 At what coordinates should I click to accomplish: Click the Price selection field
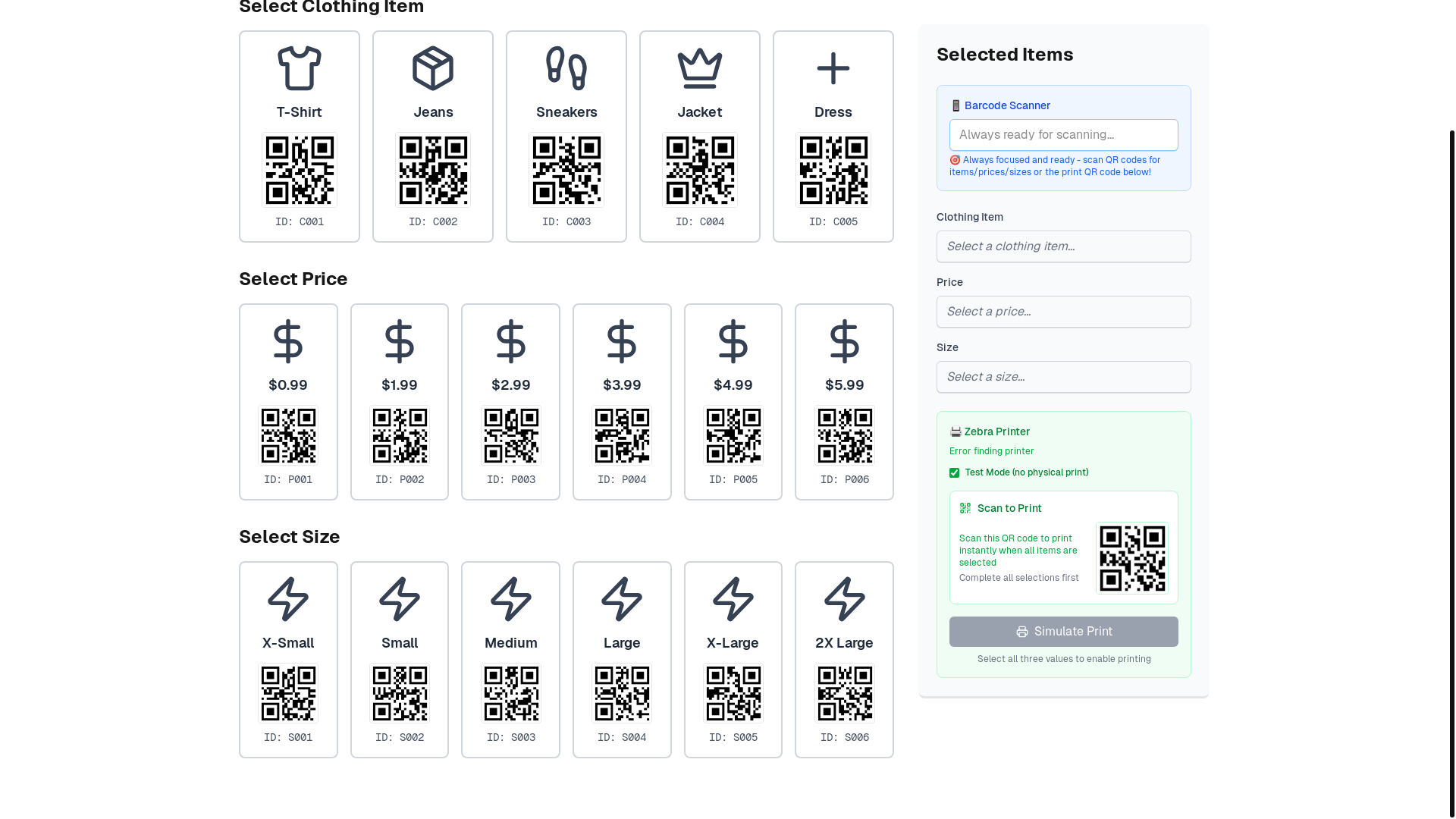[1064, 312]
